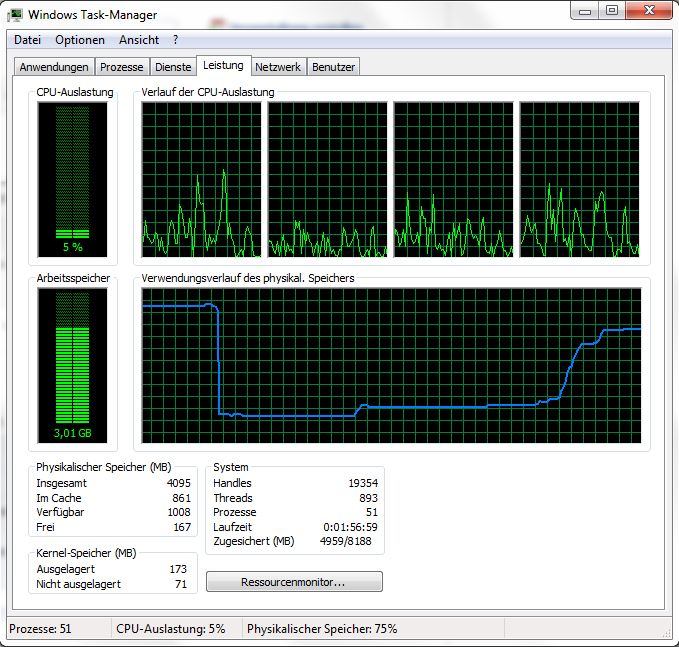This screenshot has width=679, height=647.
Task: Open the Ressourcenmonitor button
Action: click(294, 582)
